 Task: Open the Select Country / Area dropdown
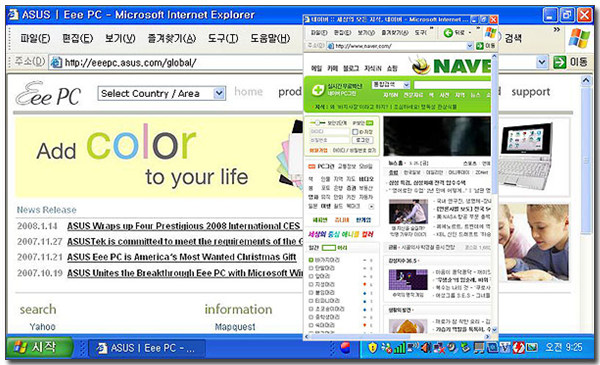tap(161, 93)
